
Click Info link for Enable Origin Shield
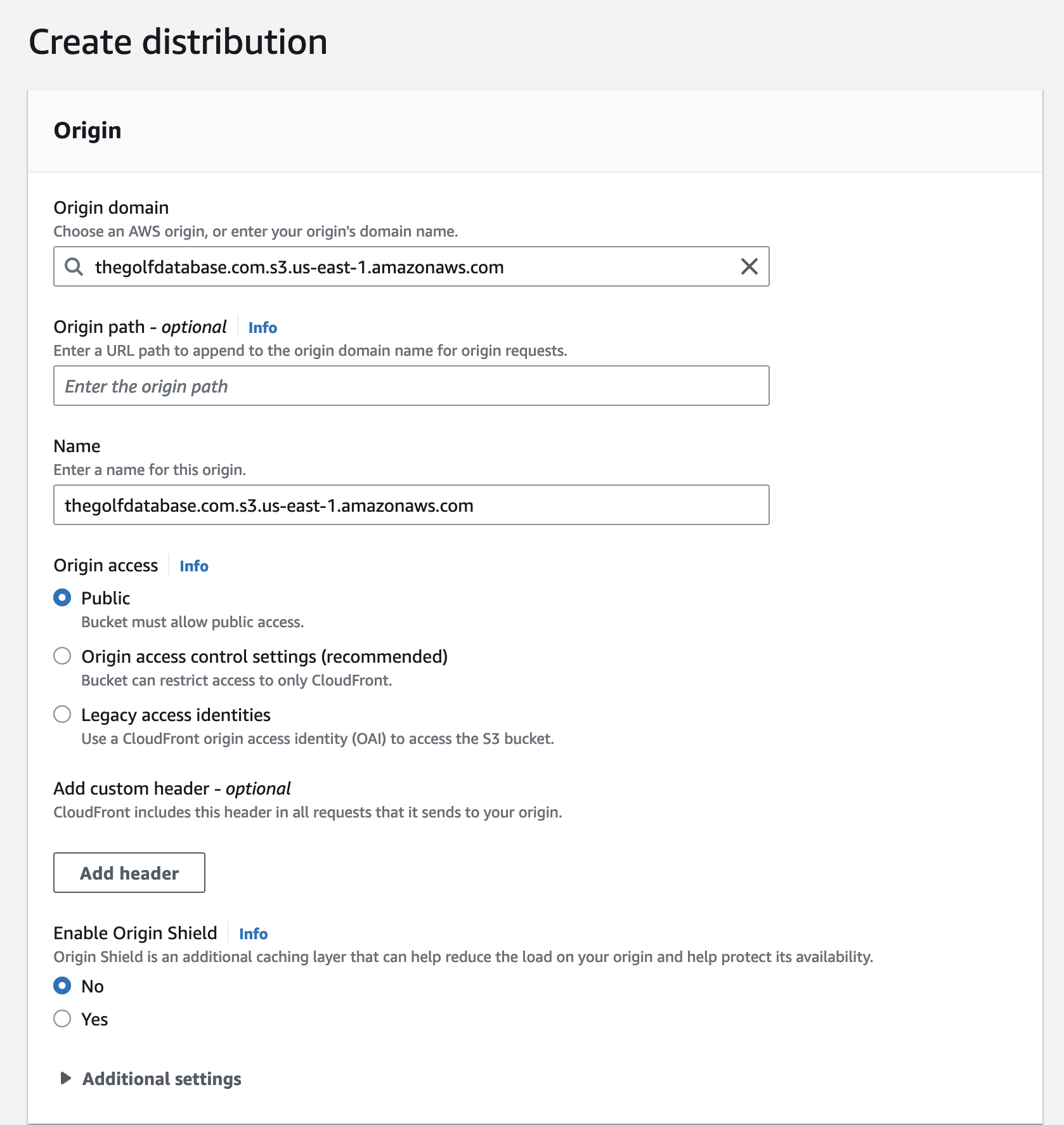pos(253,934)
